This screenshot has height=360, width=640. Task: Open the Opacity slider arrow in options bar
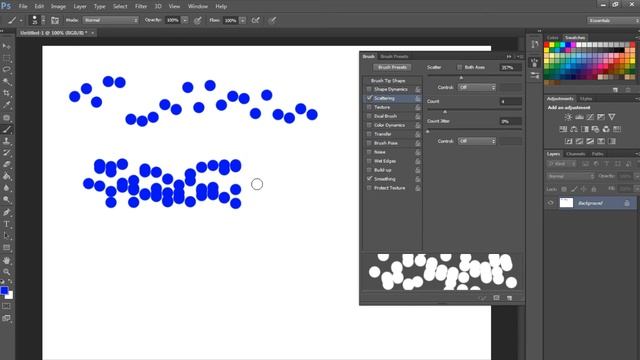(x=185, y=20)
